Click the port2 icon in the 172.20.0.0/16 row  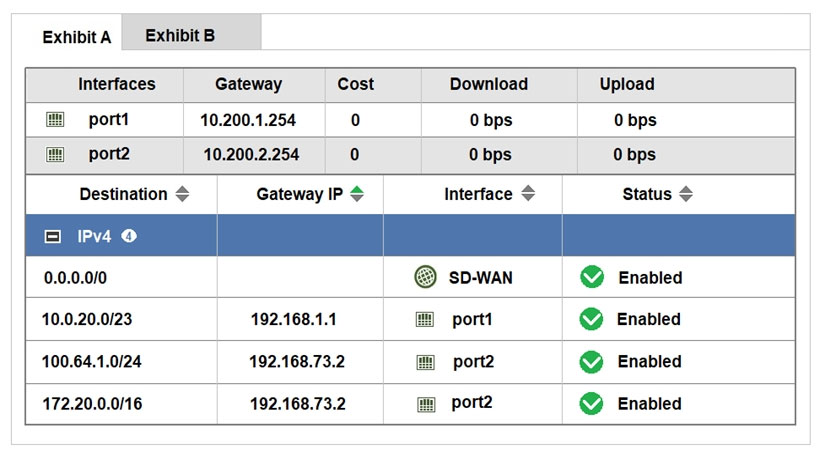coord(425,405)
